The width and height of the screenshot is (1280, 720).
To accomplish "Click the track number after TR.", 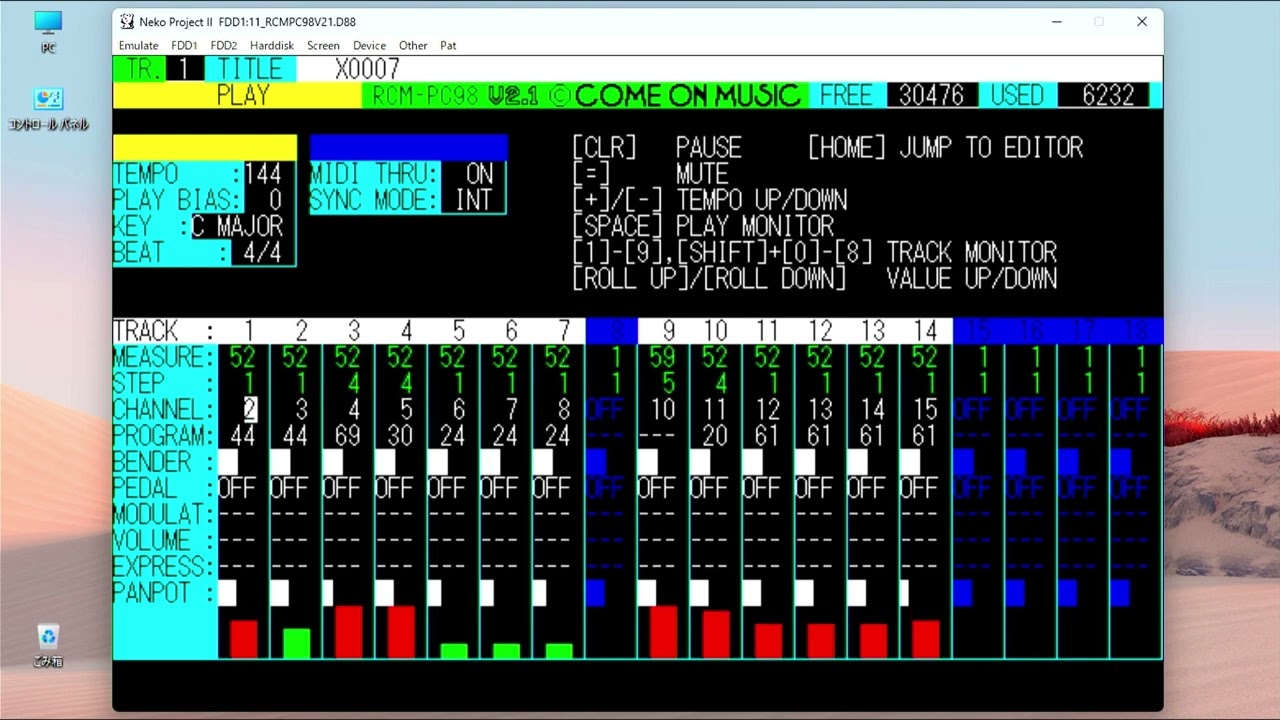I will (183, 69).
